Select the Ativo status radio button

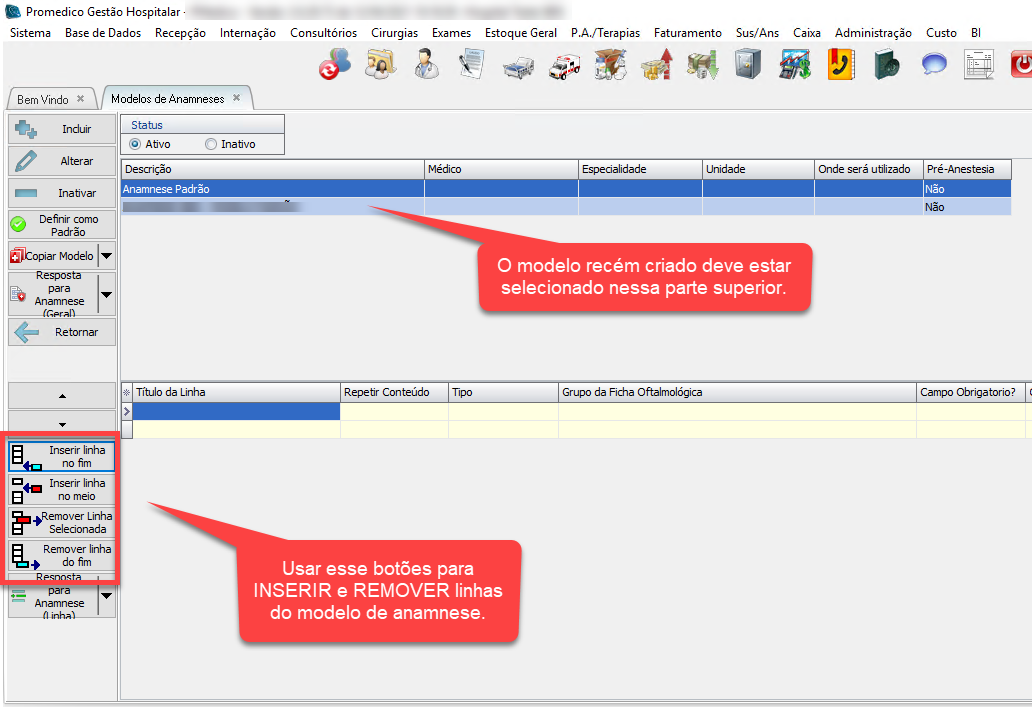tap(136, 144)
